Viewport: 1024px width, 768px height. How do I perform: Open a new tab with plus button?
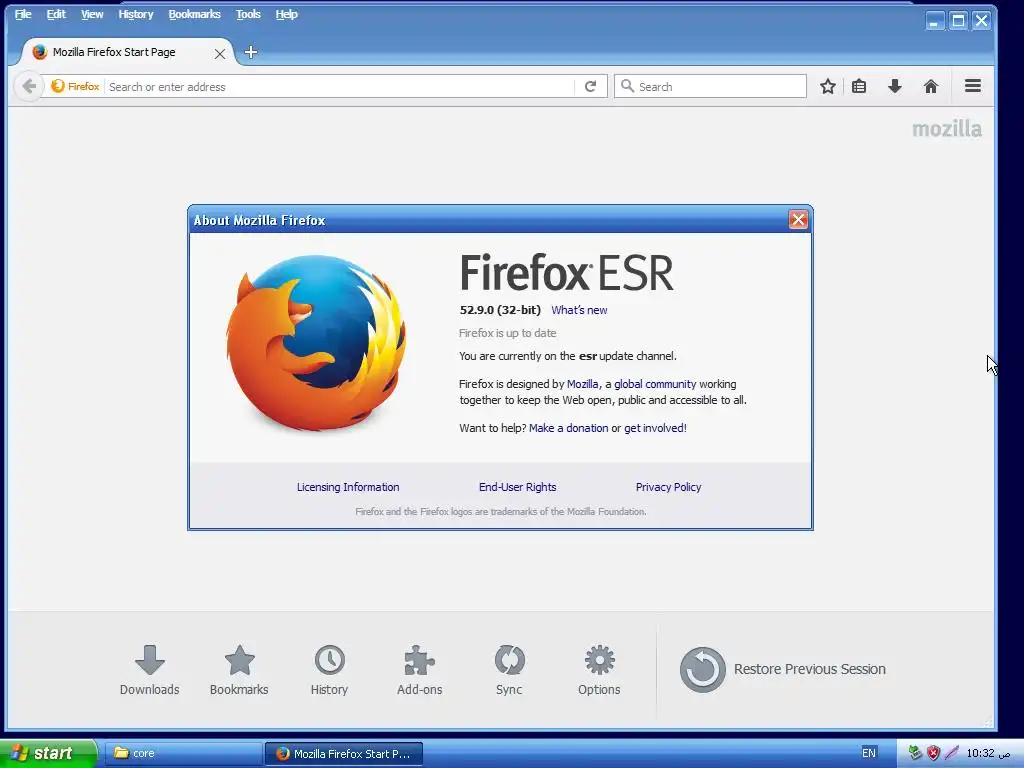[251, 52]
